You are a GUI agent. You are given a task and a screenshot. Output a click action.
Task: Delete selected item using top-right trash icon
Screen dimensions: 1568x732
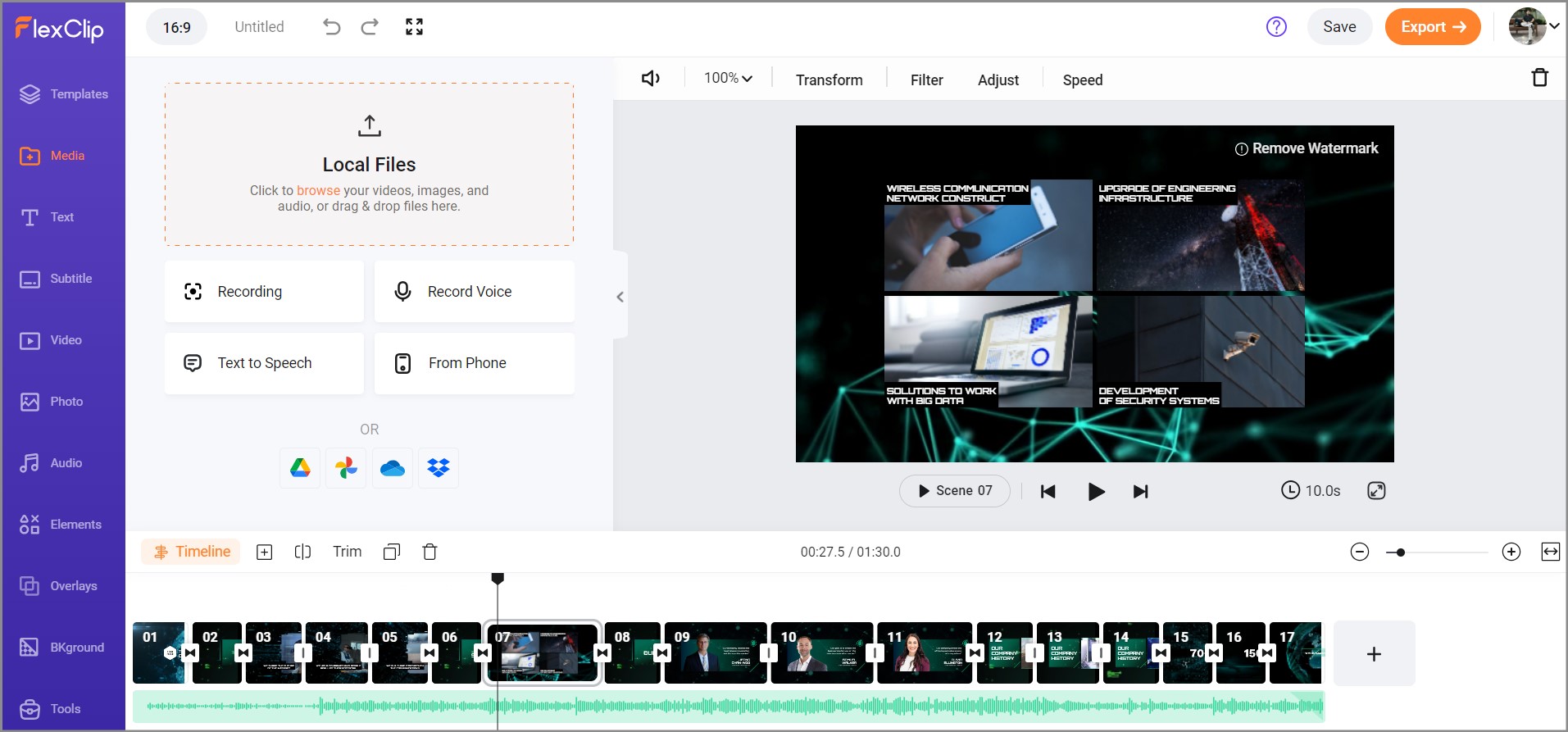[x=1539, y=78]
